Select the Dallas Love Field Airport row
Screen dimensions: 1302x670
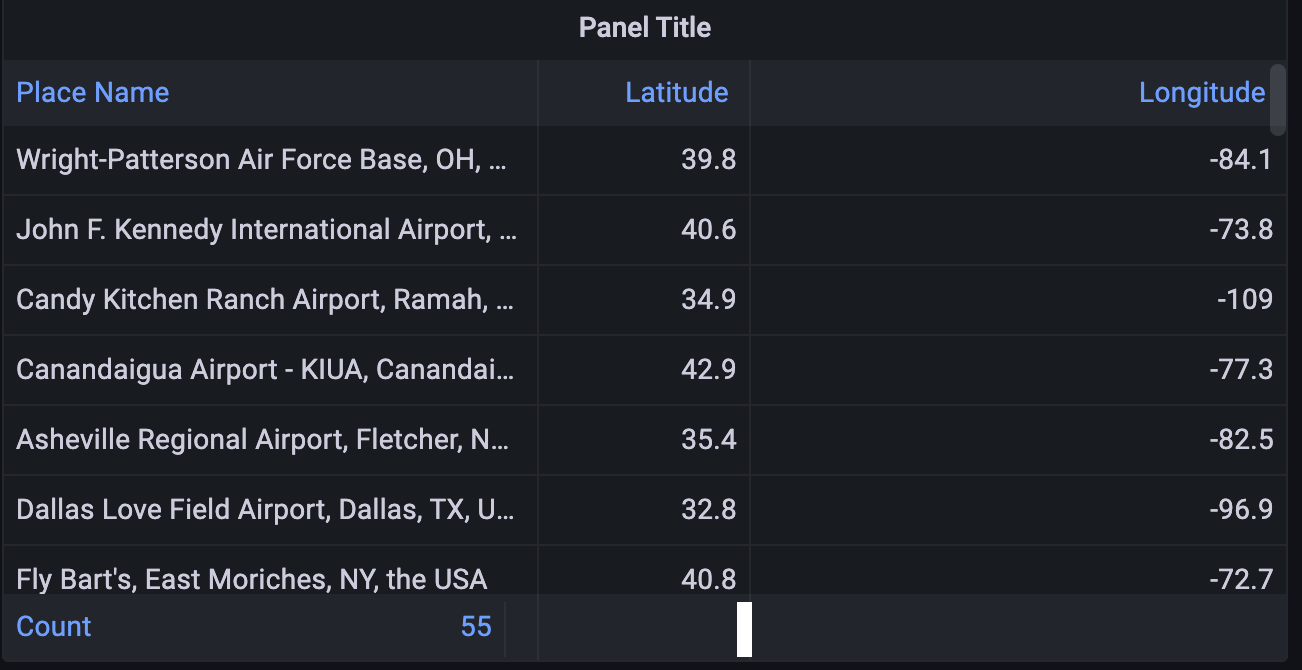[x=265, y=509]
